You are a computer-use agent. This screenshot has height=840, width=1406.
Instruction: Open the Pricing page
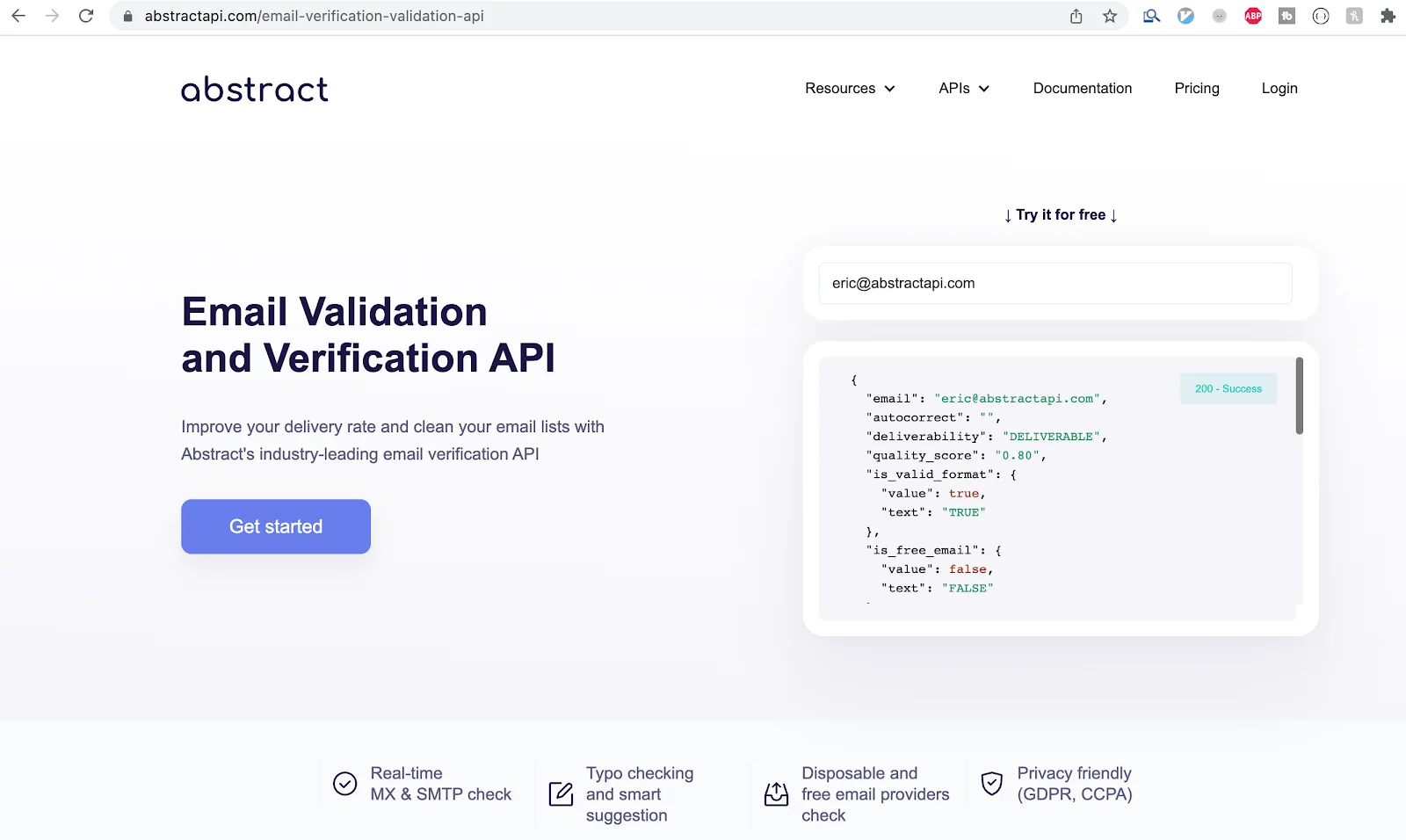tap(1197, 88)
